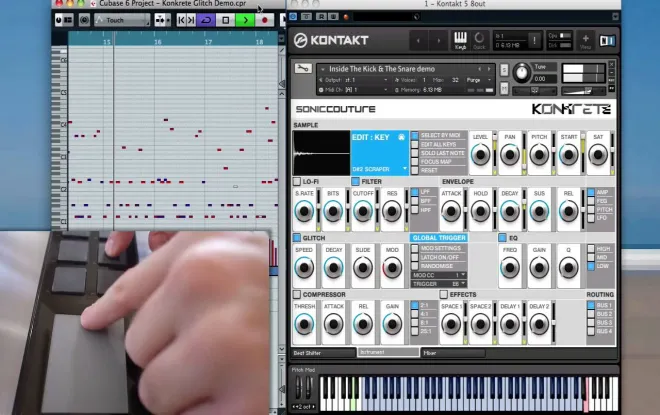Jump to previous marker in Cubase transport
Screen dimensions: 660x415
[x=181, y=20]
